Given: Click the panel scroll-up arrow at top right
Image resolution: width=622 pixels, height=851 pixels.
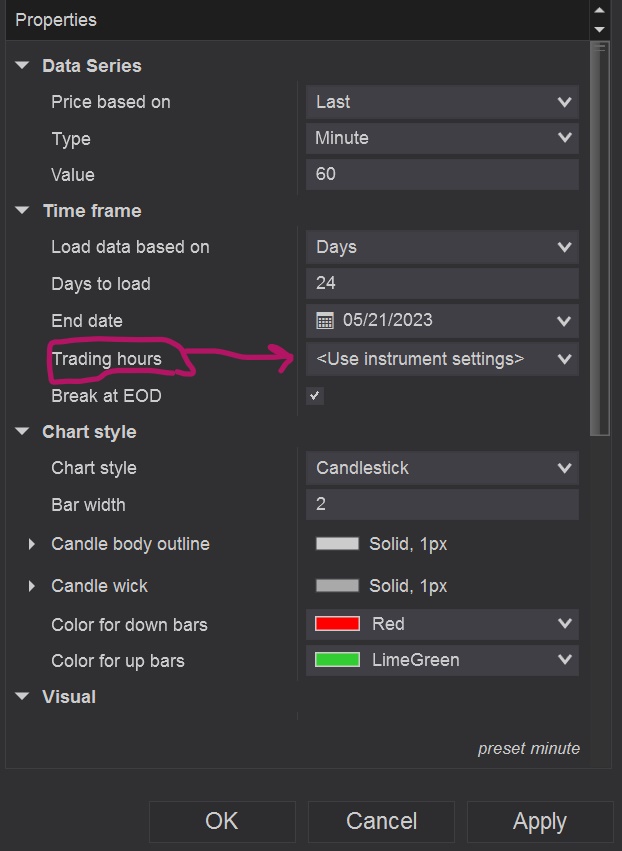Looking at the screenshot, I should pyautogui.click(x=599, y=11).
